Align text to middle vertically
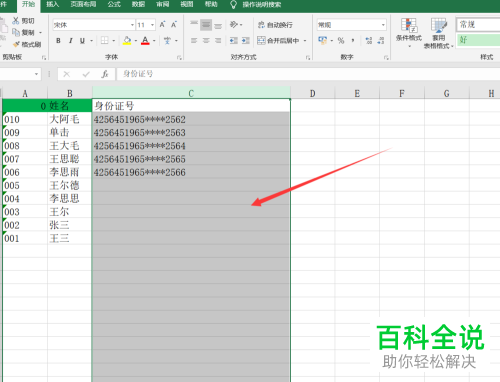500x382 pixels. [206, 25]
